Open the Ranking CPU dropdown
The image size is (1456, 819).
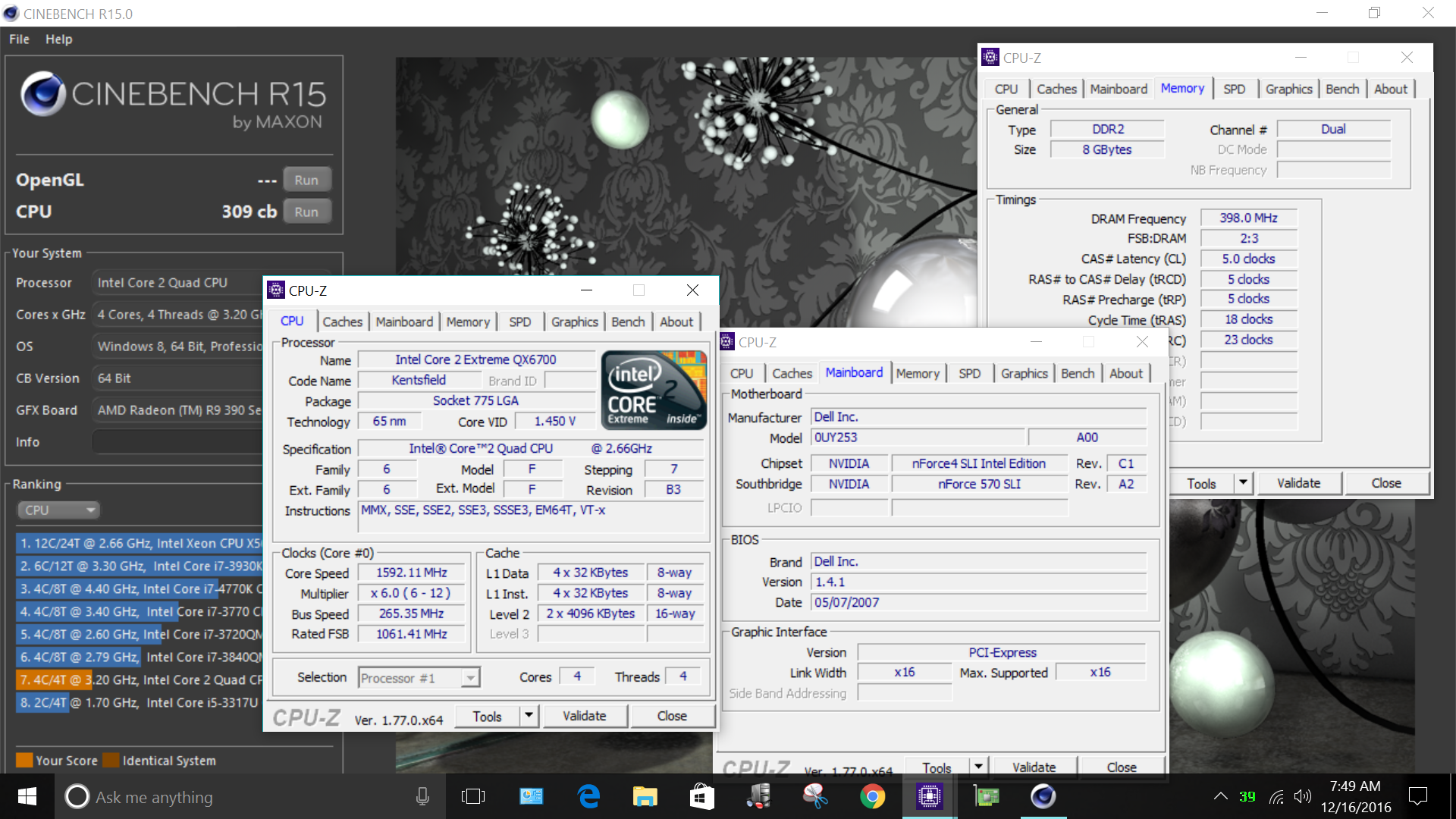[x=59, y=510]
